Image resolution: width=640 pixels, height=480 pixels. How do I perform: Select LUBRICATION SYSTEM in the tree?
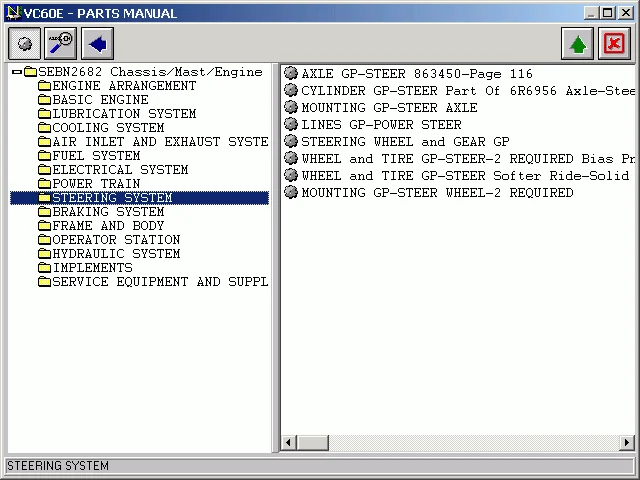tap(124, 113)
